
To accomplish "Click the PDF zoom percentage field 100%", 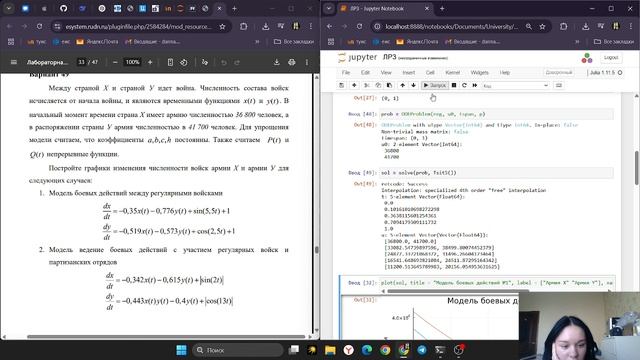I will coord(132,62).
